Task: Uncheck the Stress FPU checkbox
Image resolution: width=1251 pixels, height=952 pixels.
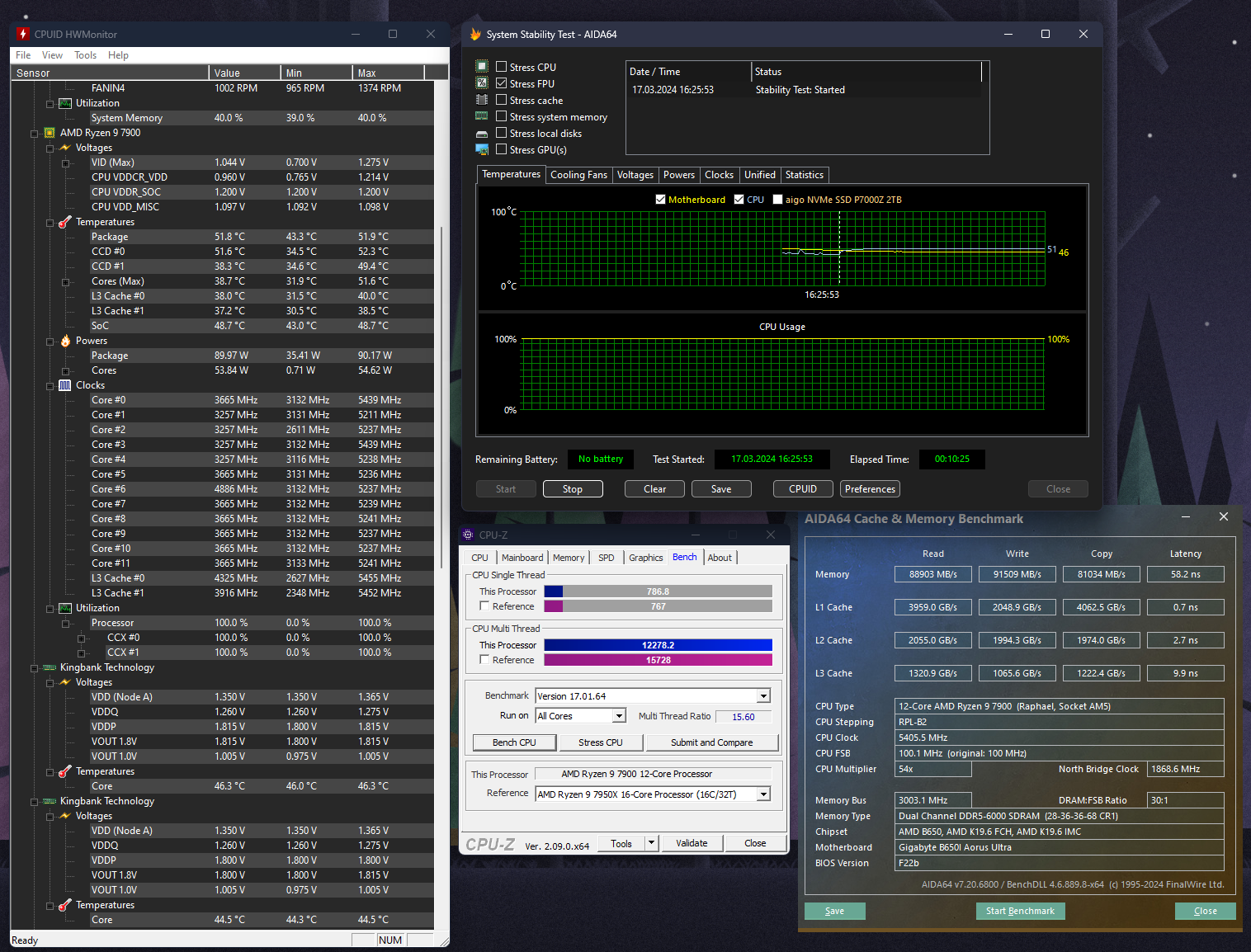Action: [501, 83]
